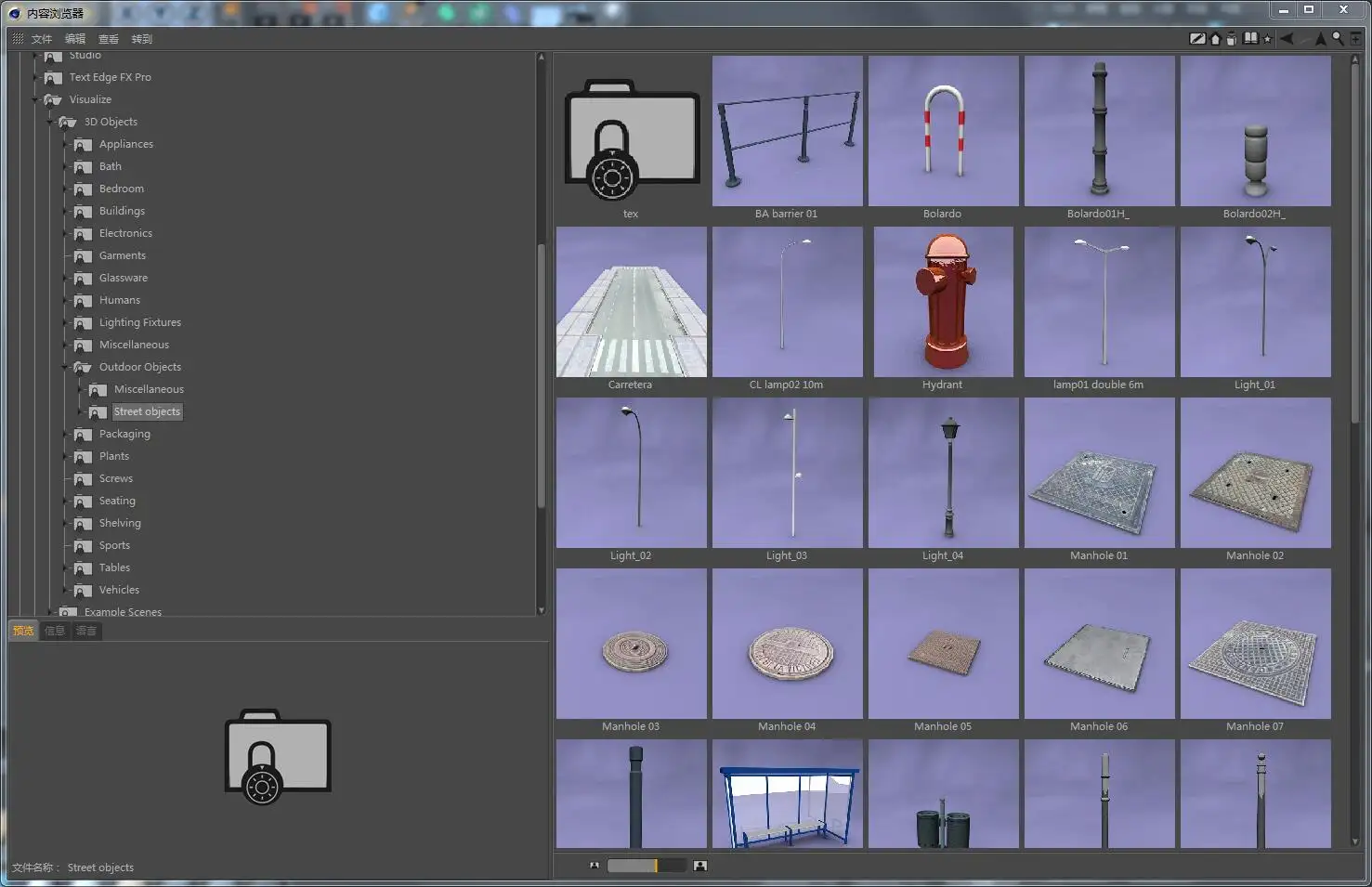The height and width of the screenshot is (887, 1372).
Task: Open the catalog book icon in toolbar
Action: click(1250, 38)
